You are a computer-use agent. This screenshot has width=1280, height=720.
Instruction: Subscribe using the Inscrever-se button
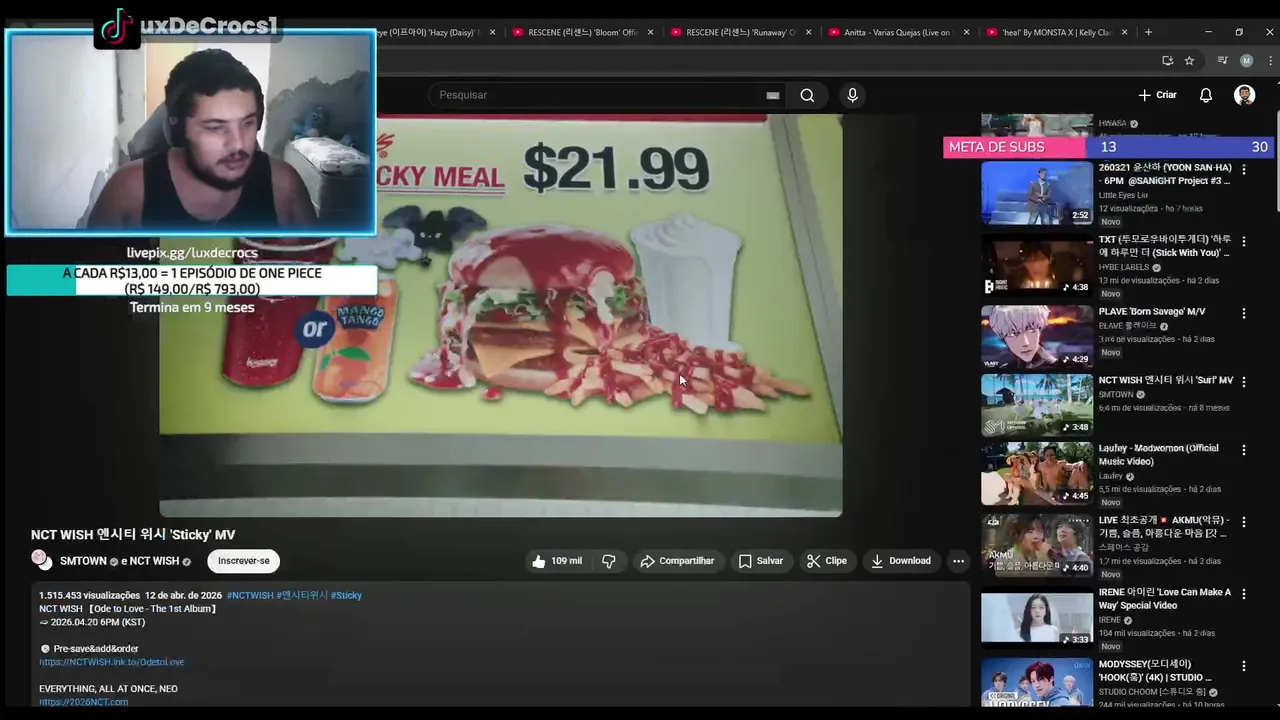244,561
